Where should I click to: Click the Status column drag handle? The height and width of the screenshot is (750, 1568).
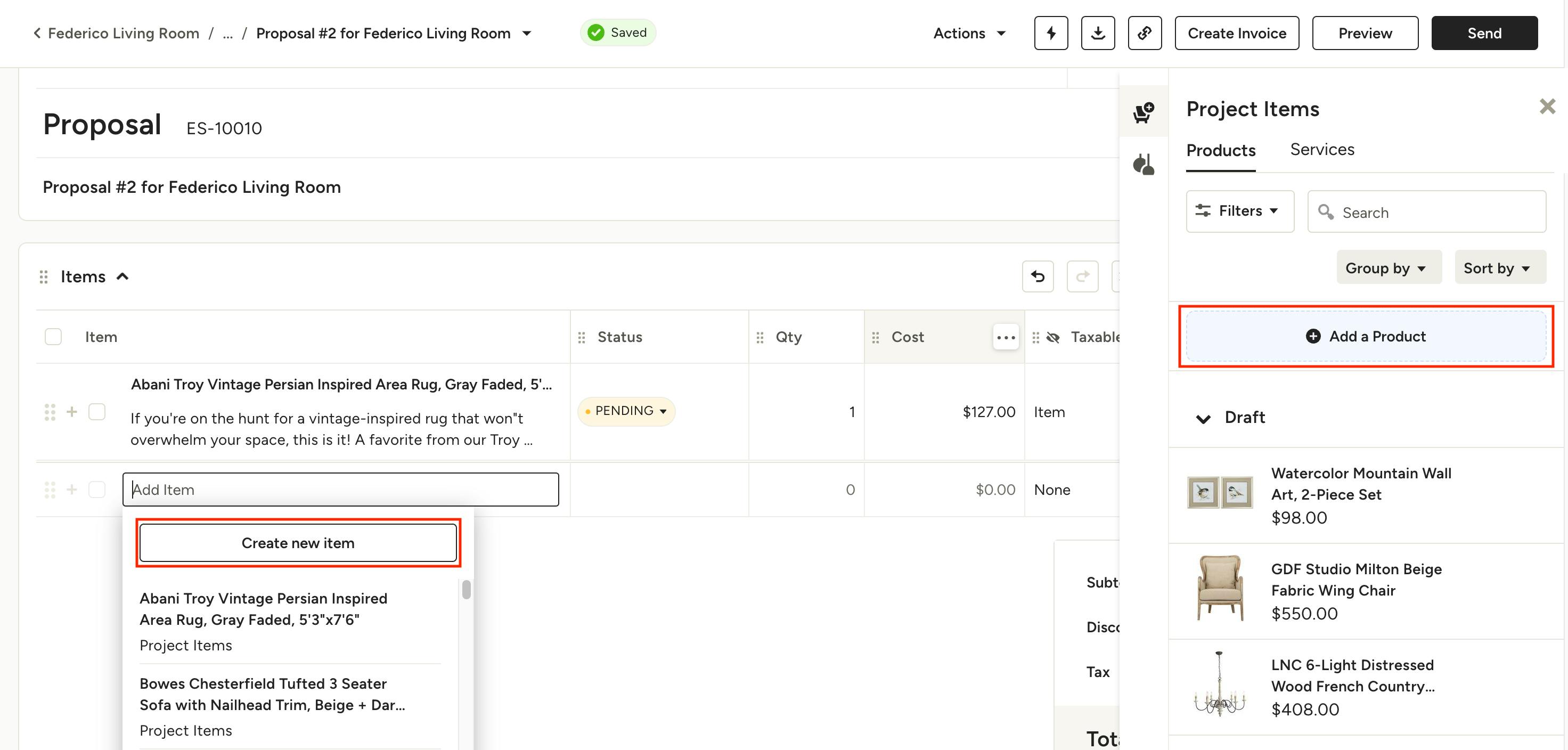581,337
